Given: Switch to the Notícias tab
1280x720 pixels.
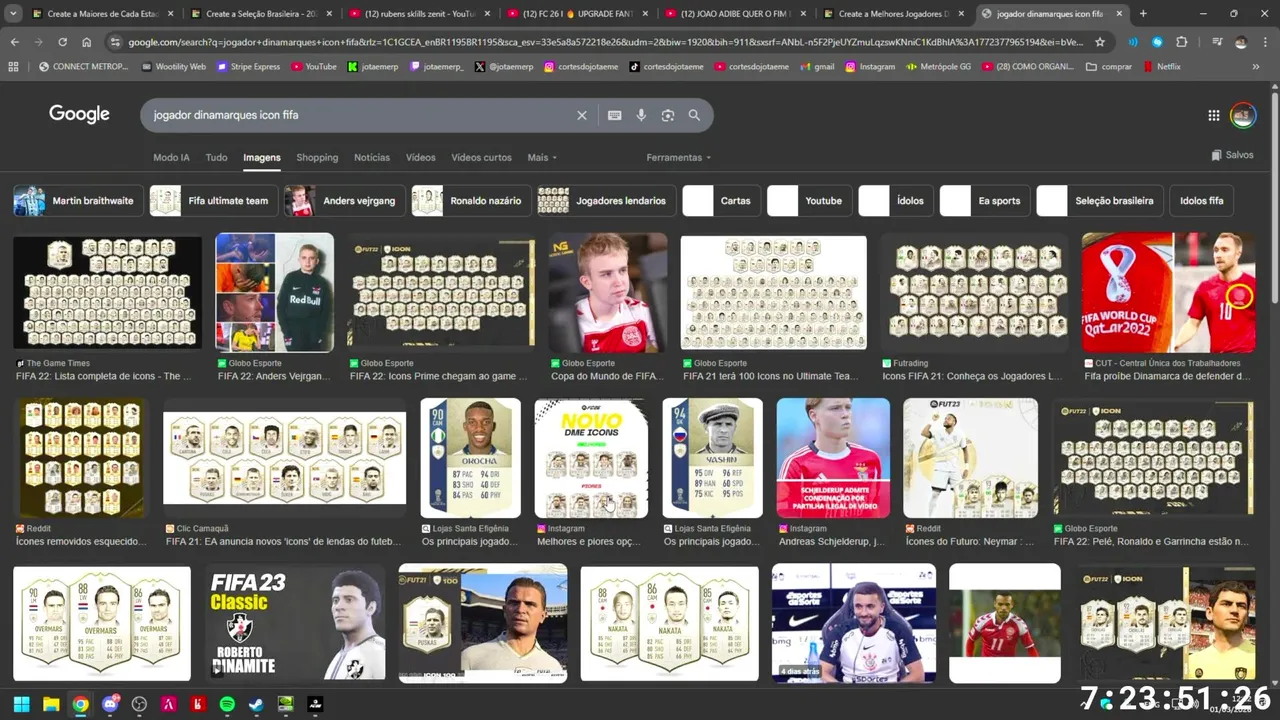Looking at the screenshot, I should click(x=372, y=157).
